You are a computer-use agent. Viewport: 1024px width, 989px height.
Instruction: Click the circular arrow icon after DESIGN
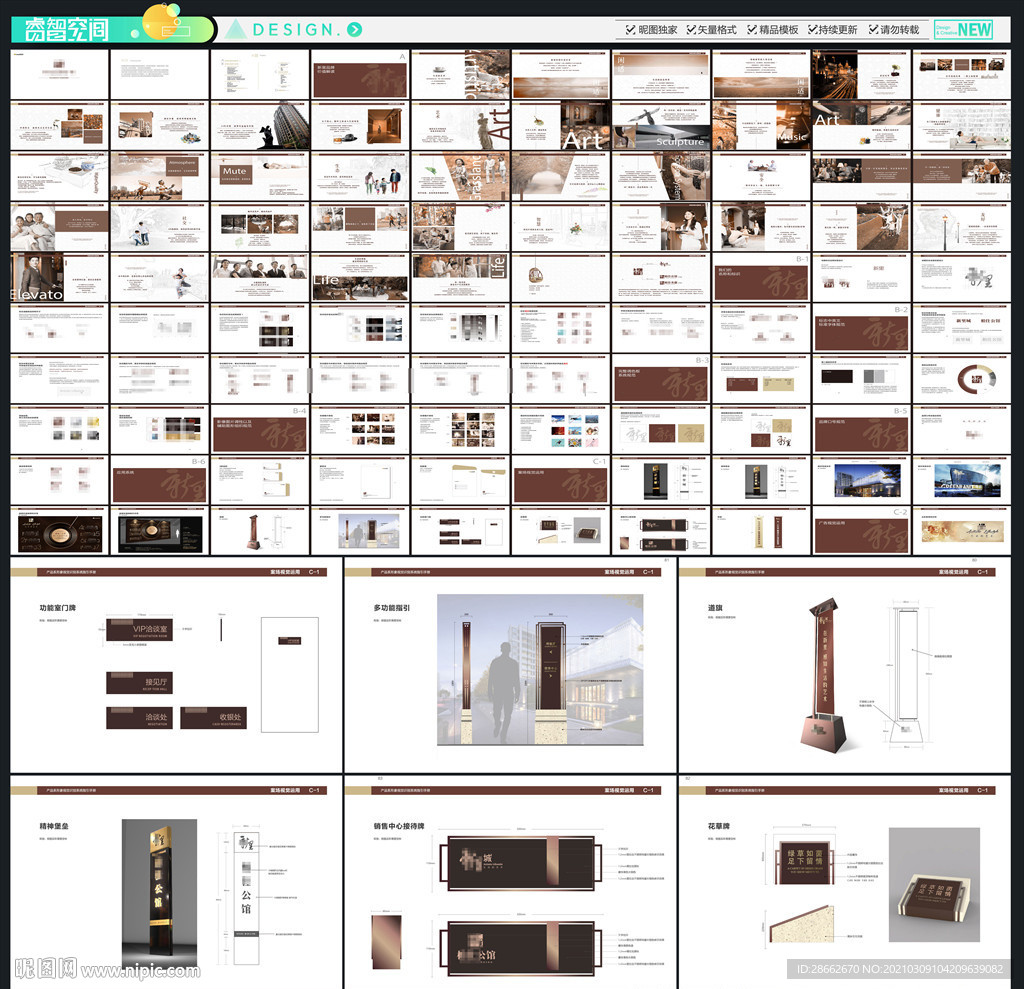coord(356,30)
